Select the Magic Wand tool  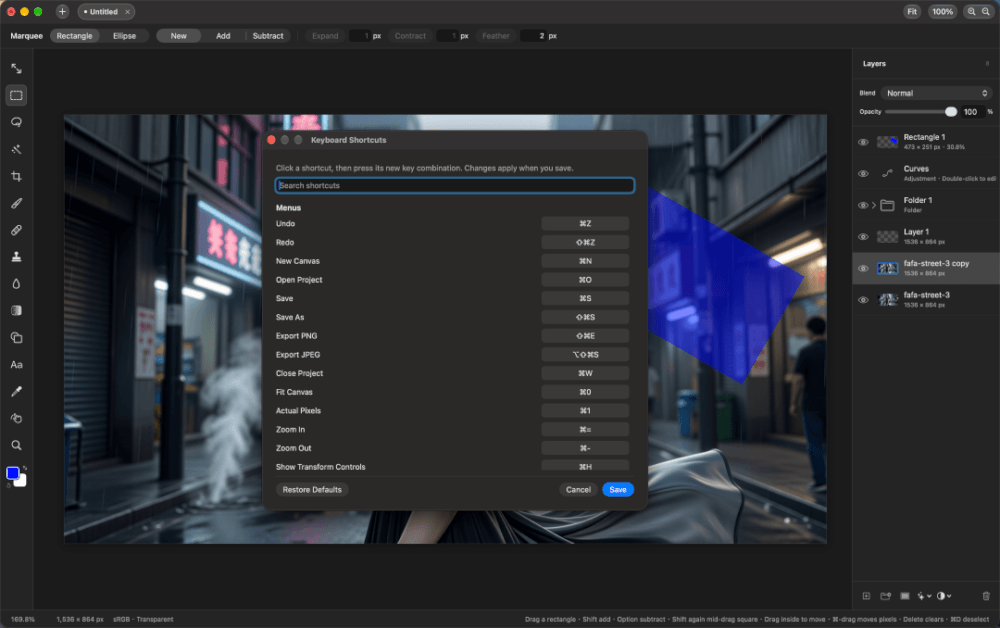(x=17, y=149)
